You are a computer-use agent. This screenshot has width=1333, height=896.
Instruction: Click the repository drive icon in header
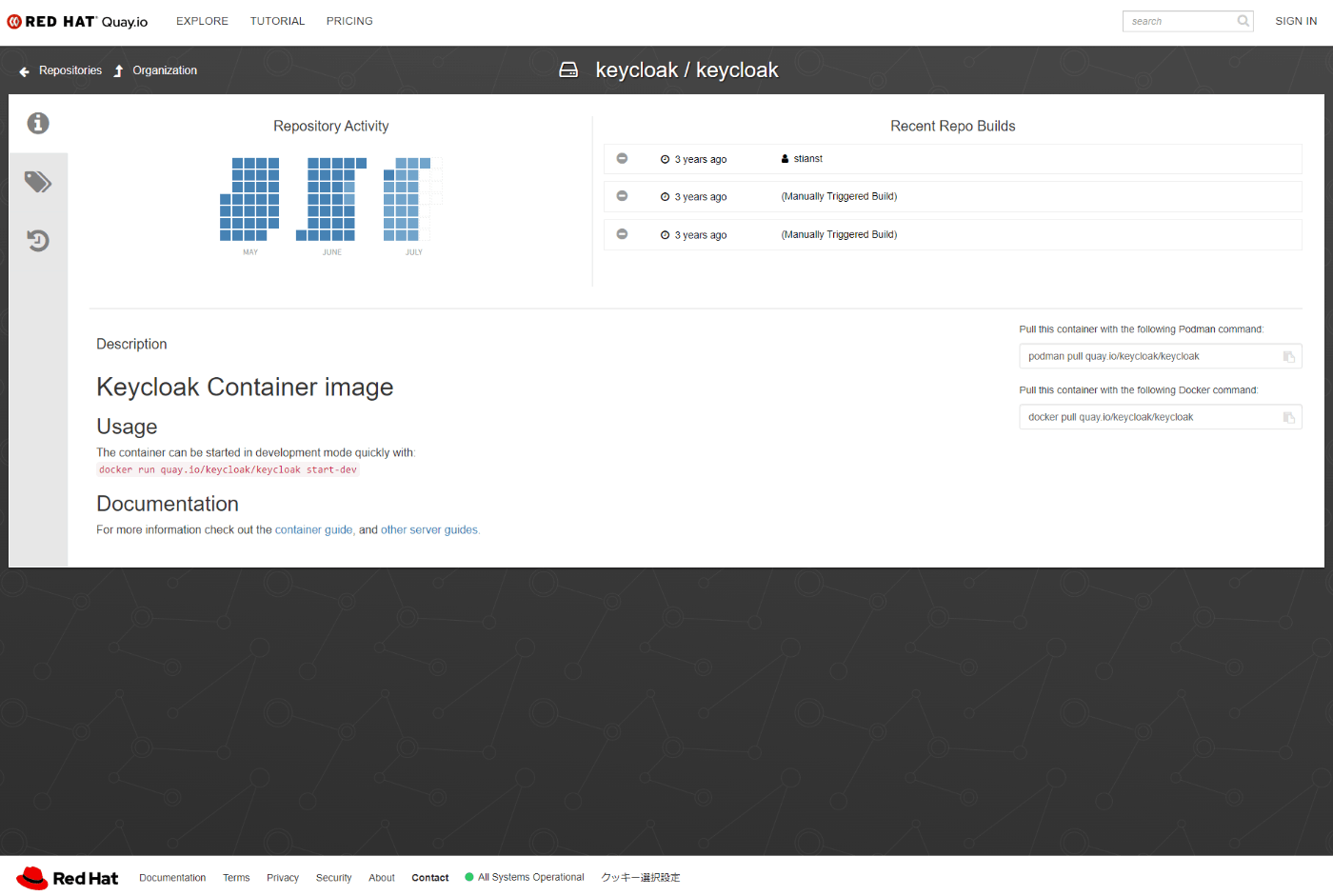coord(568,70)
